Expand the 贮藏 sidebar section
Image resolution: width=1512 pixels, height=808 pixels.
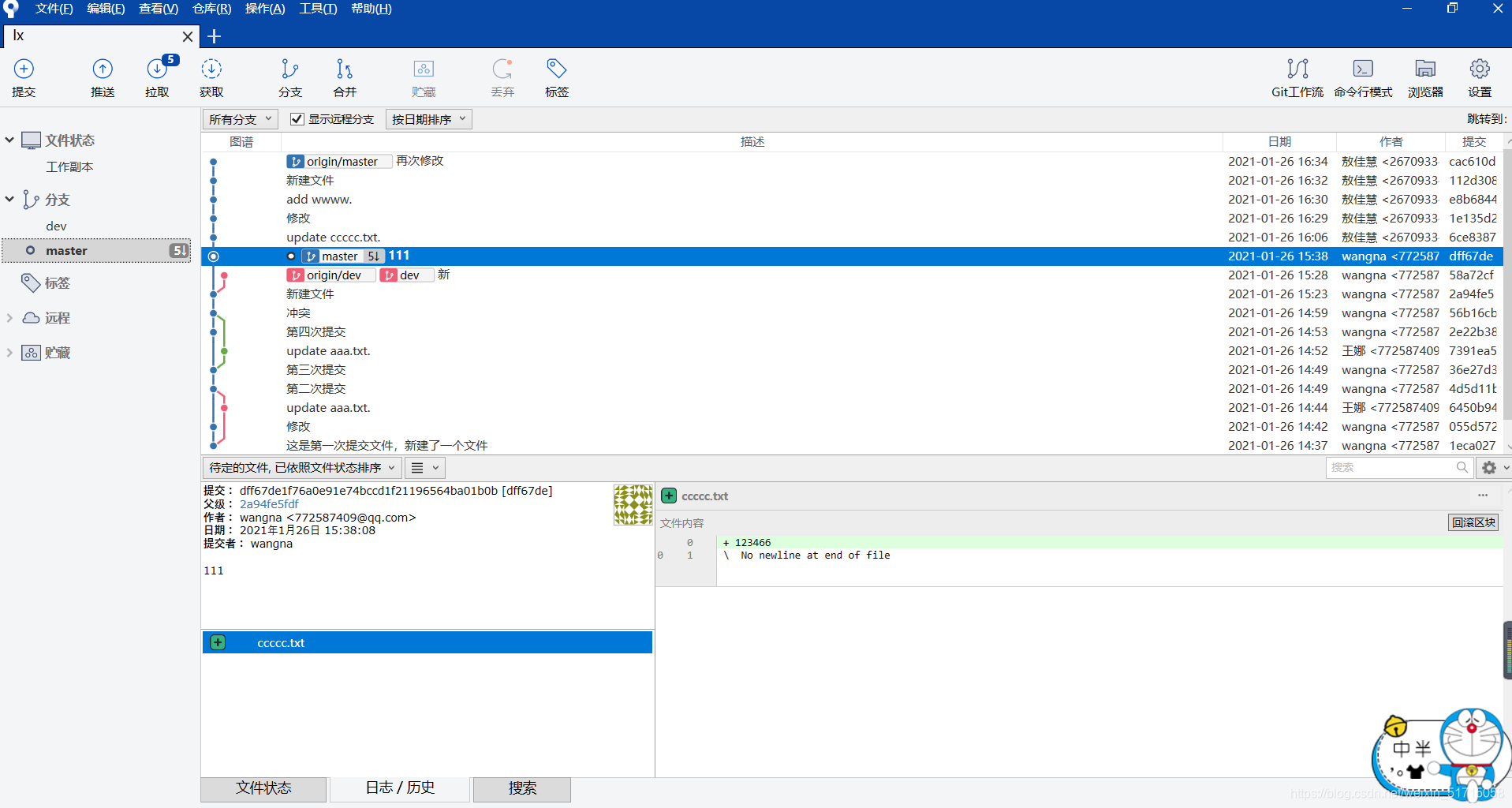click(x=9, y=352)
